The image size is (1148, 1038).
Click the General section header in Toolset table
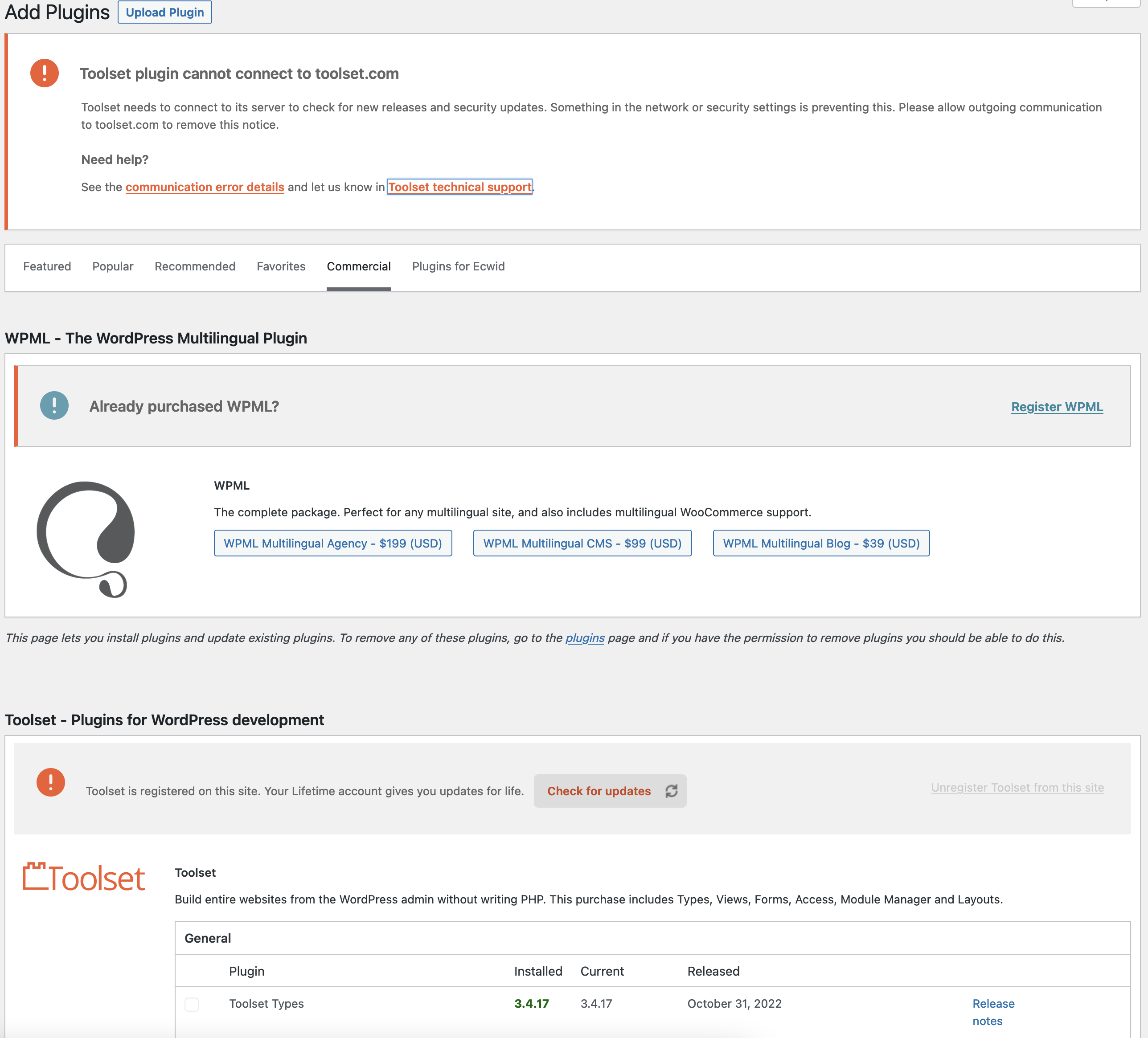click(208, 938)
